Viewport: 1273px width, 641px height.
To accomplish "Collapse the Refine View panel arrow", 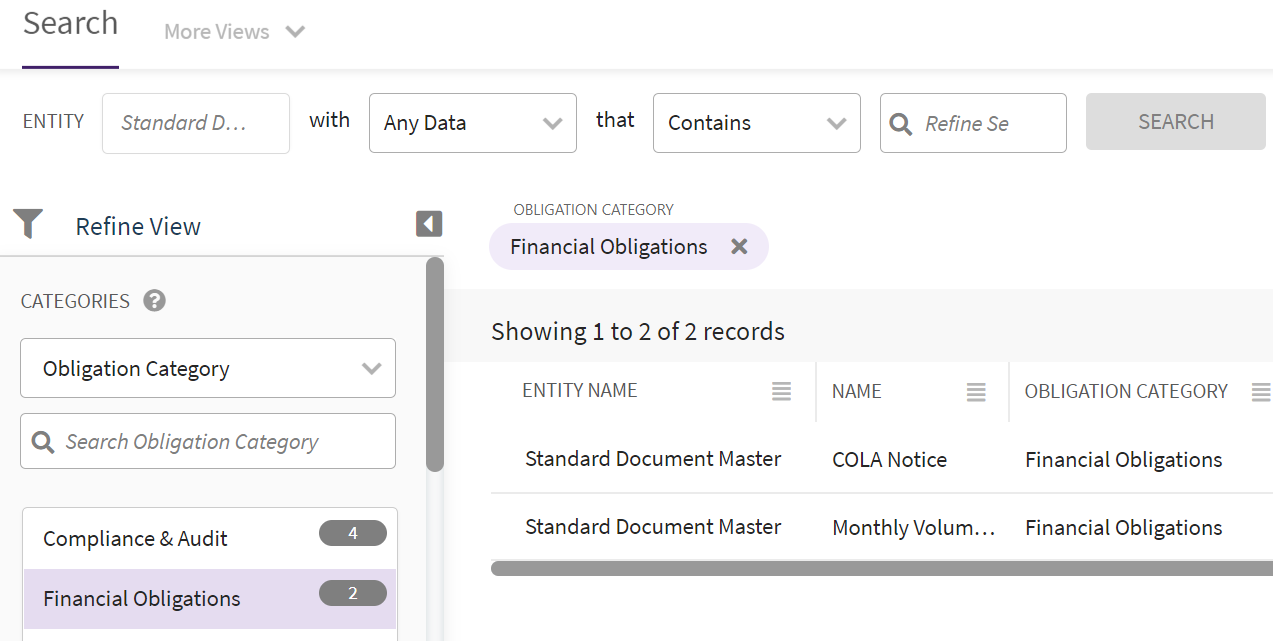I will coord(429,224).
